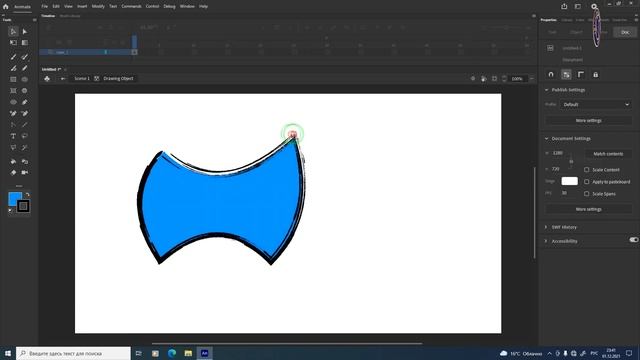Click the document height field 720
The height and width of the screenshot is (360, 640).
[x=556, y=169]
